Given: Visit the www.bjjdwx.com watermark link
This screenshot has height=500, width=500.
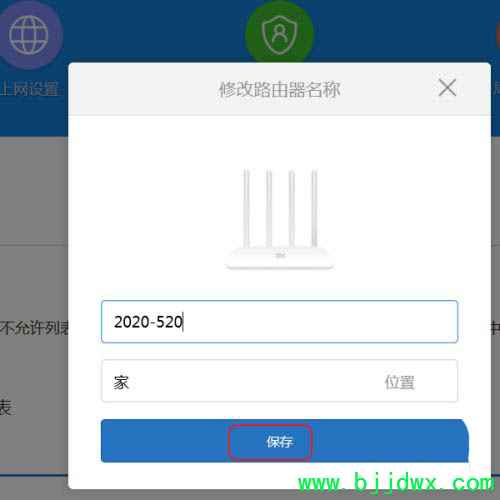Looking at the screenshot, I should (x=396, y=483).
